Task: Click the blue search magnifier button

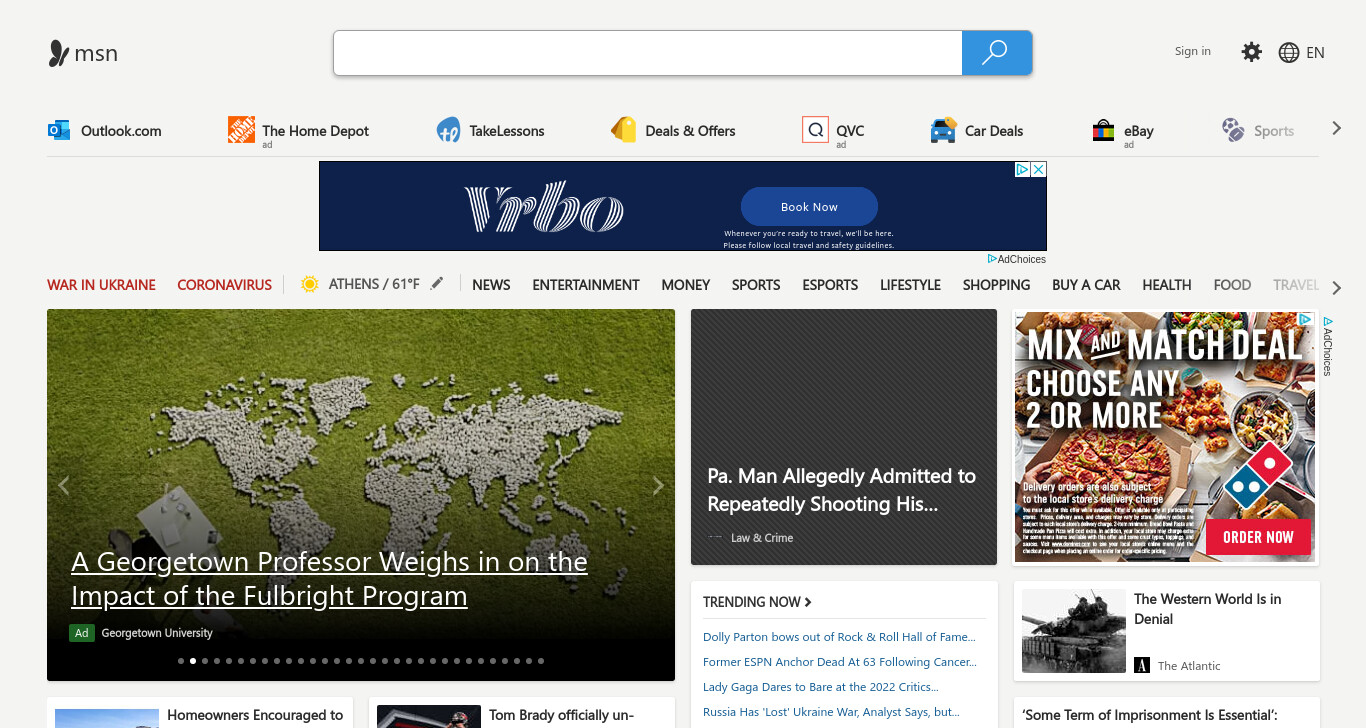Action: pos(996,53)
